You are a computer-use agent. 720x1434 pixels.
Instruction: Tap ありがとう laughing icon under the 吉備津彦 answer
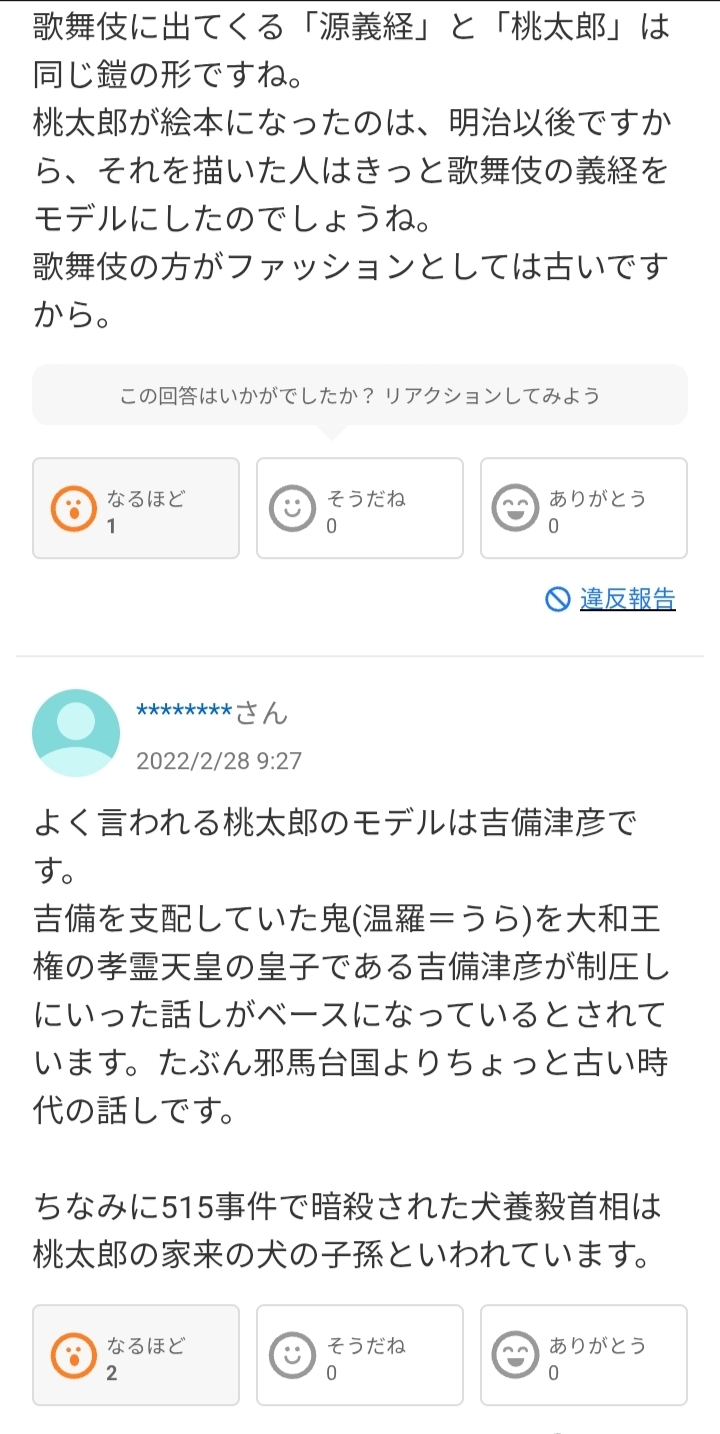[x=516, y=1356]
